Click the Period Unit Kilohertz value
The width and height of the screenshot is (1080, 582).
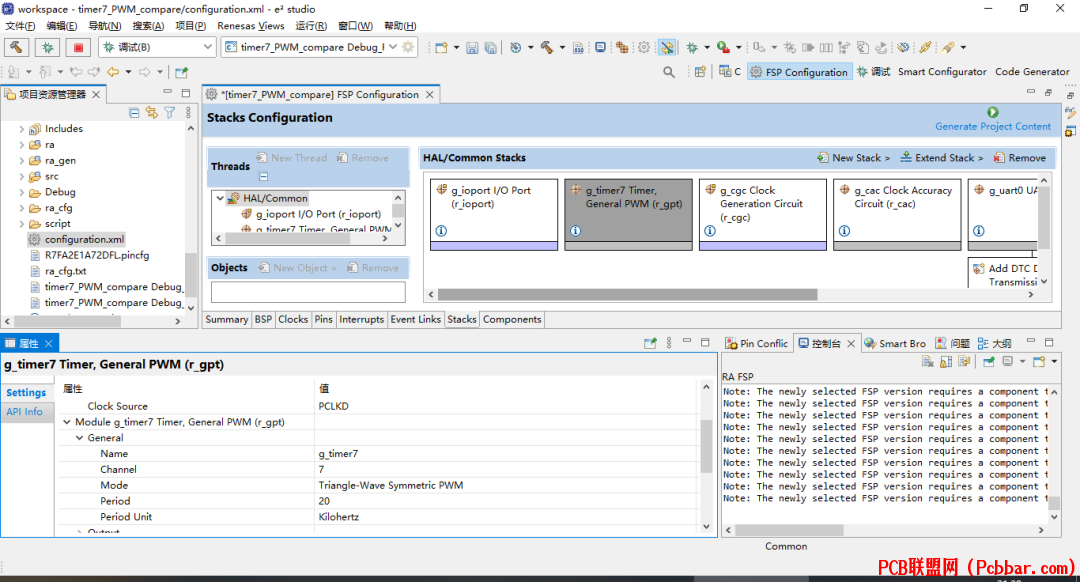point(338,517)
